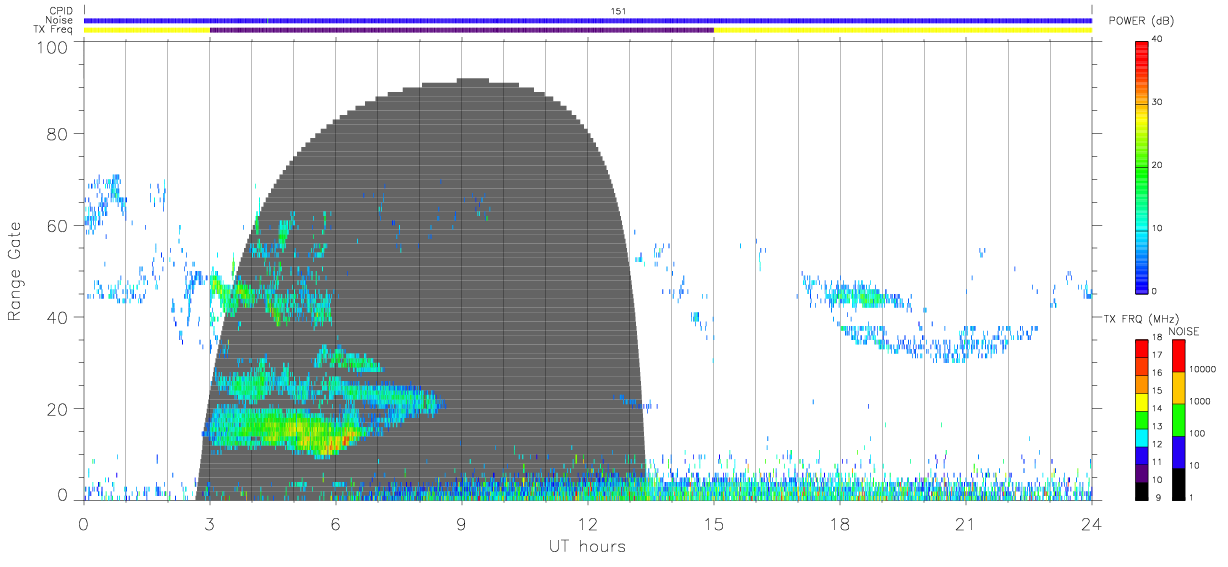Image resolution: width=1228 pixels, height=567 pixels.
Task: Pick cyan 12 MHz swatch in TX FRQ legend
Action: 1142,436
